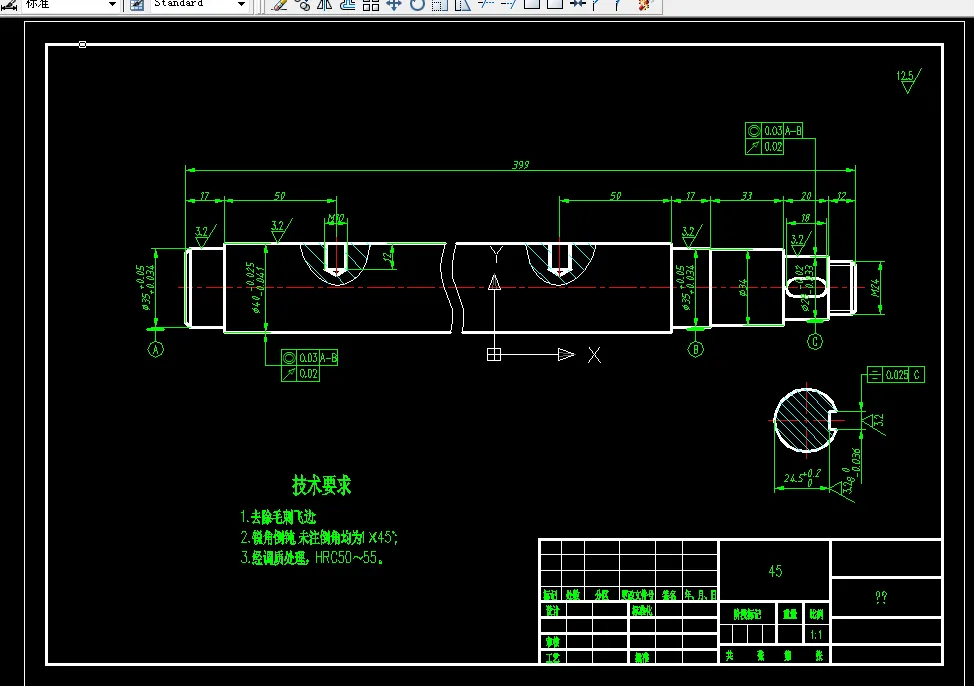
Task: Click the hatched keyway cross-section circle
Action: 805,420
